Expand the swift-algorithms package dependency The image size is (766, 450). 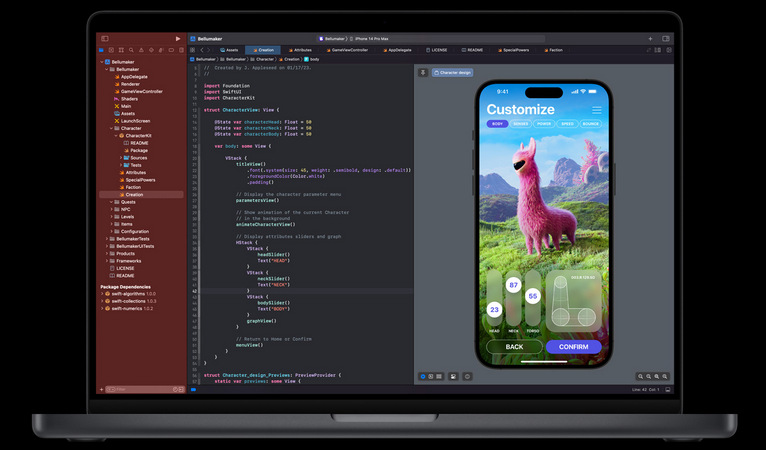[x=102, y=294]
